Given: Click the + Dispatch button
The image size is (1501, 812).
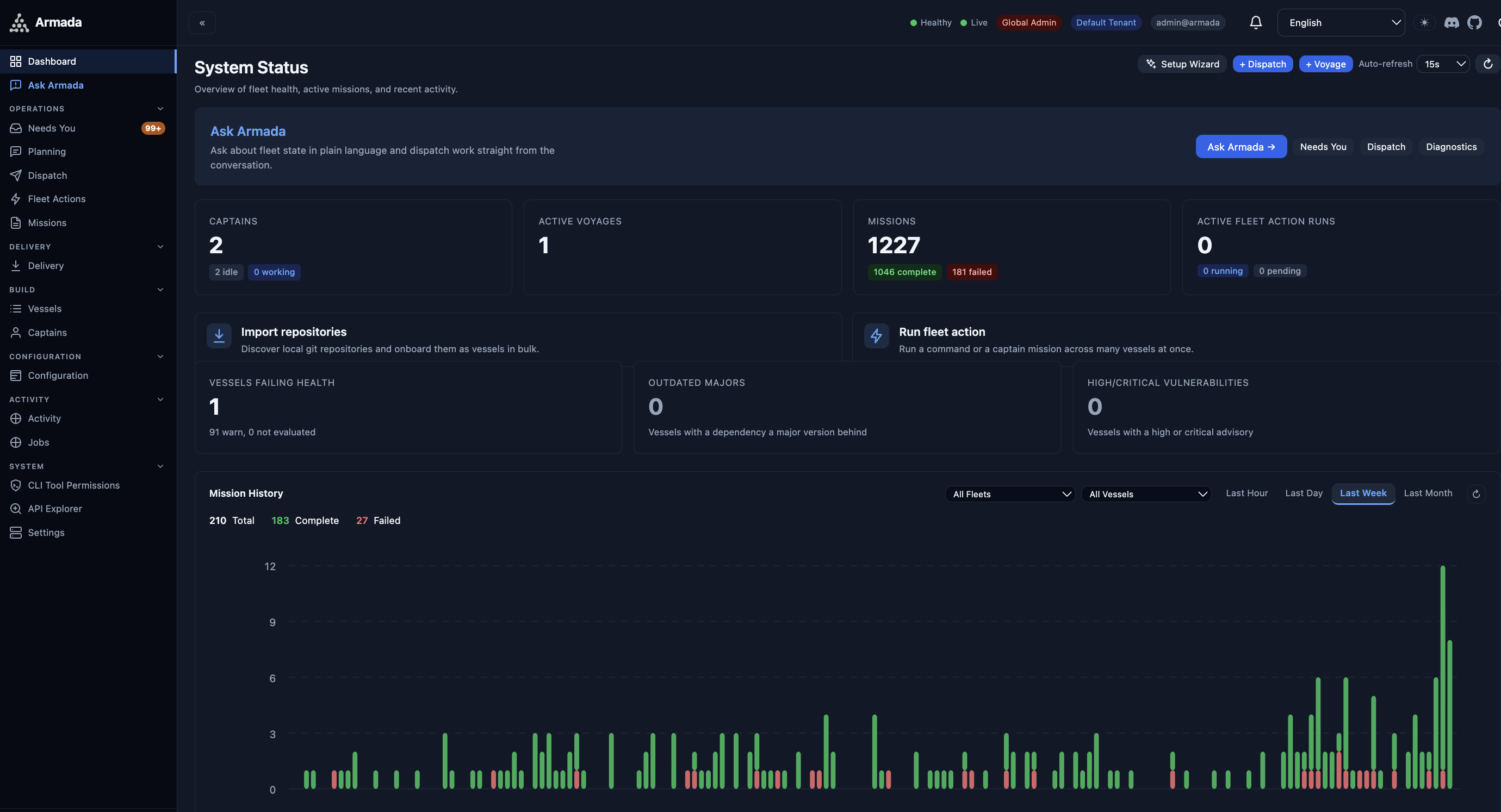Looking at the screenshot, I should coord(1263,64).
